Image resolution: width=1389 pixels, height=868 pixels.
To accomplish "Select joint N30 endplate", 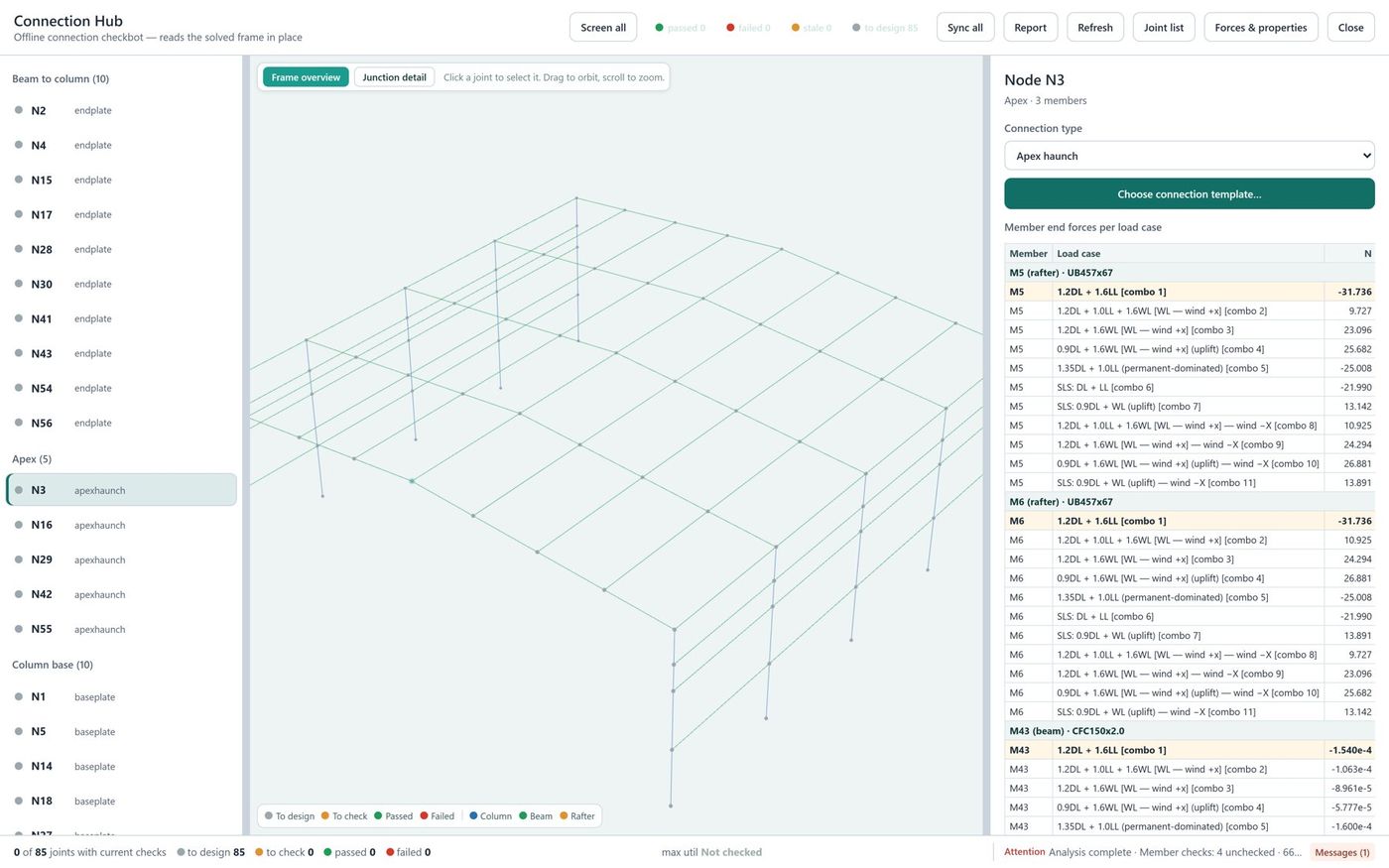I will (121, 284).
